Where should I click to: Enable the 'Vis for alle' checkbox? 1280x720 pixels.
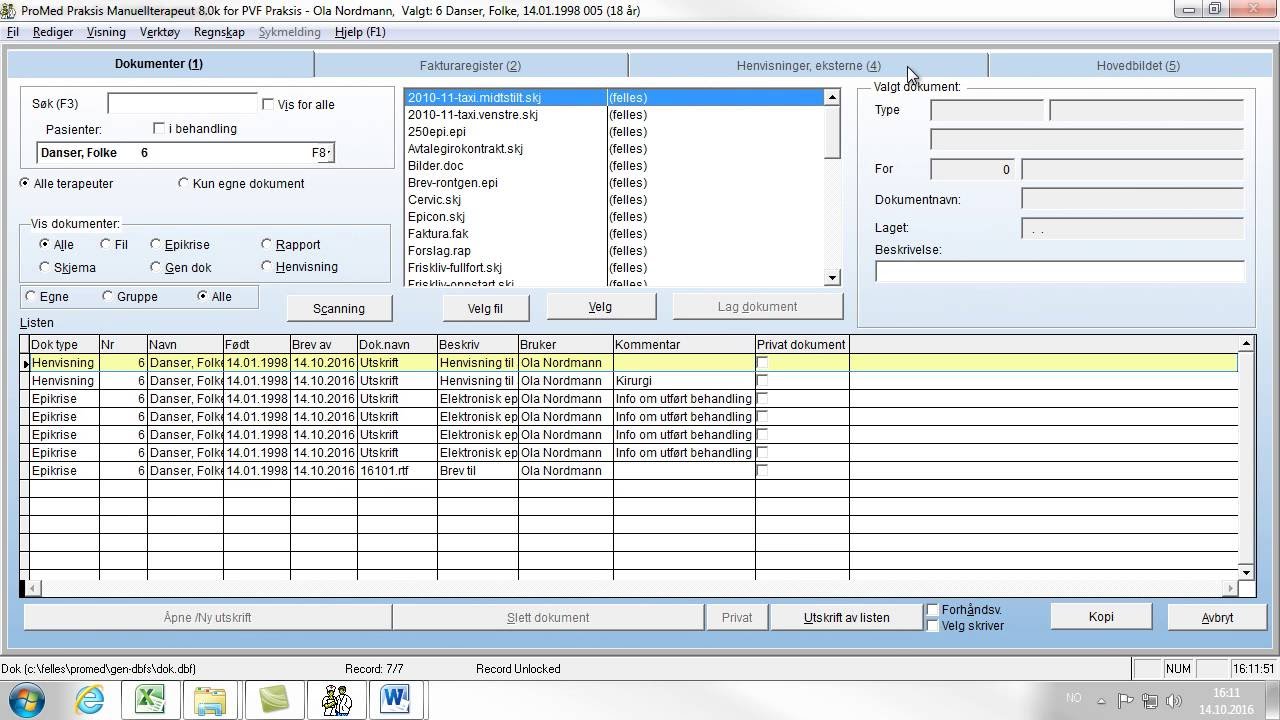[x=268, y=104]
